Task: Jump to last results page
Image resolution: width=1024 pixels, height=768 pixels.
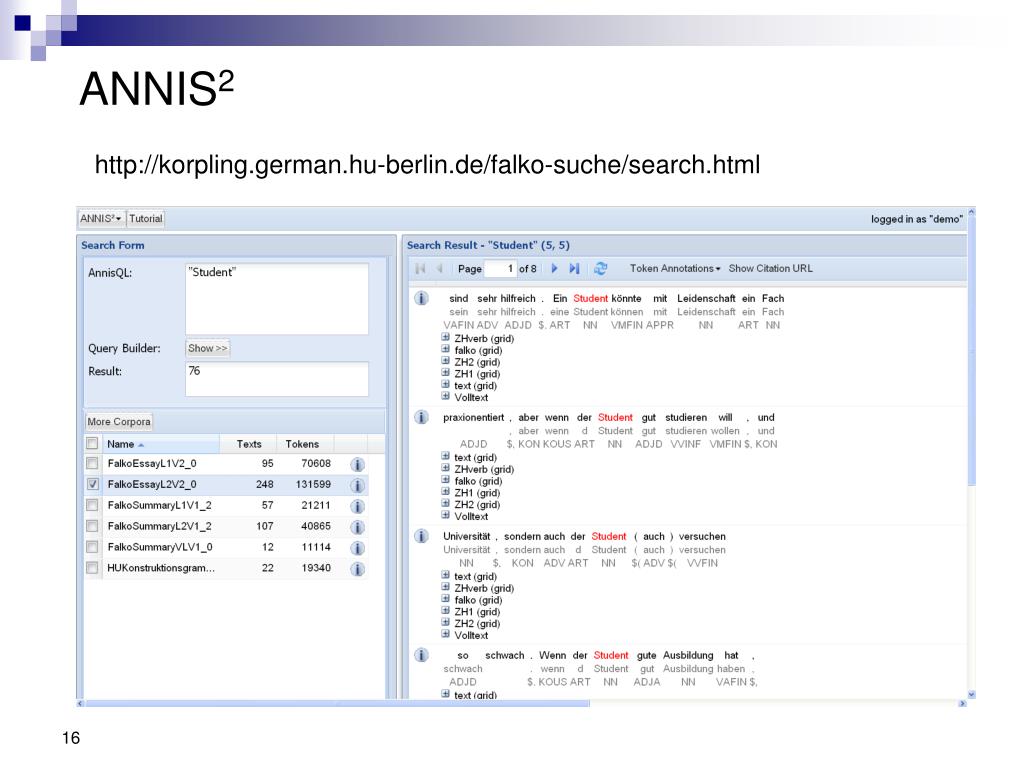Action: click(x=574, y=268)
